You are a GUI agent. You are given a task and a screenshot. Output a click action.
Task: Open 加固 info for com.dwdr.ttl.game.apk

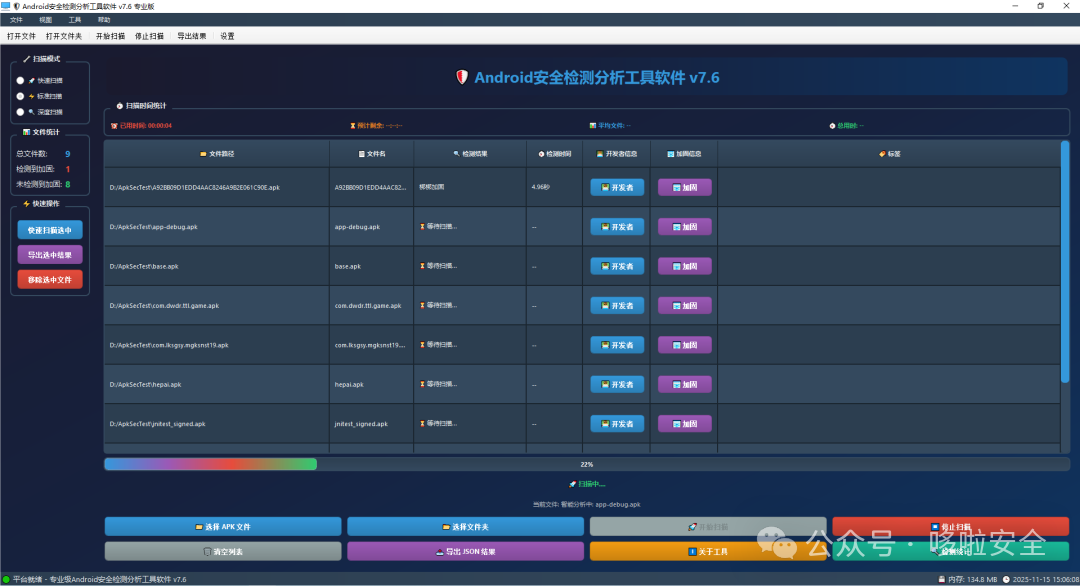(x=685, y=305)
